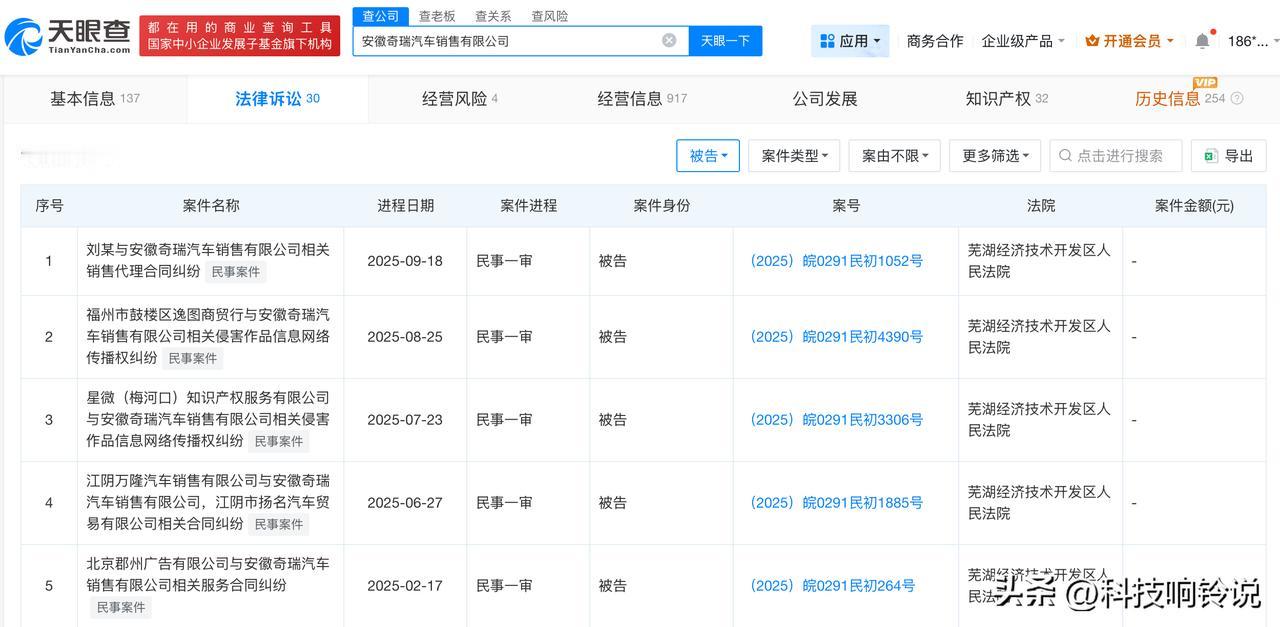1280x627 pixels.
Task: Clear the company search box via the X icon
Action: coord(668,39)
